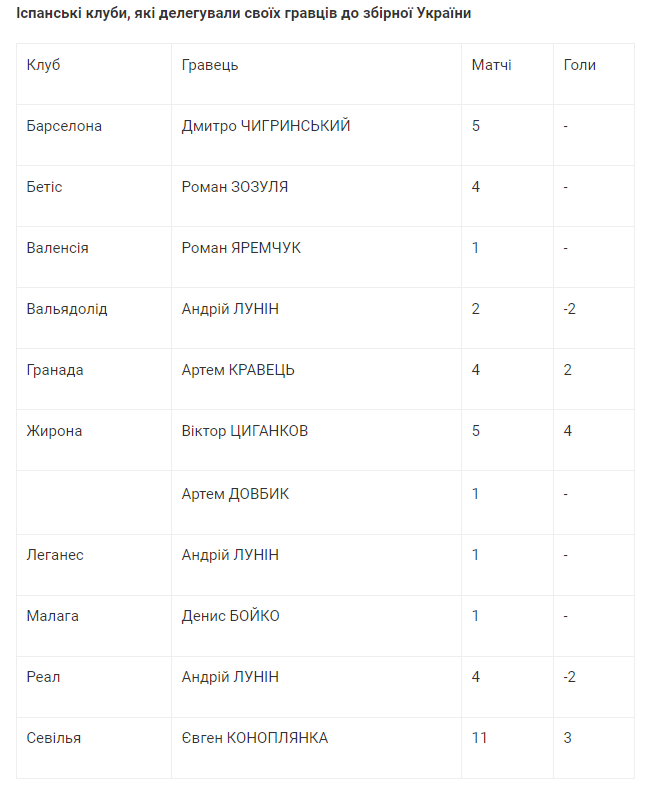653x795 pixels.
Task: Click the Клуб column header
Action: click(44, 65)
